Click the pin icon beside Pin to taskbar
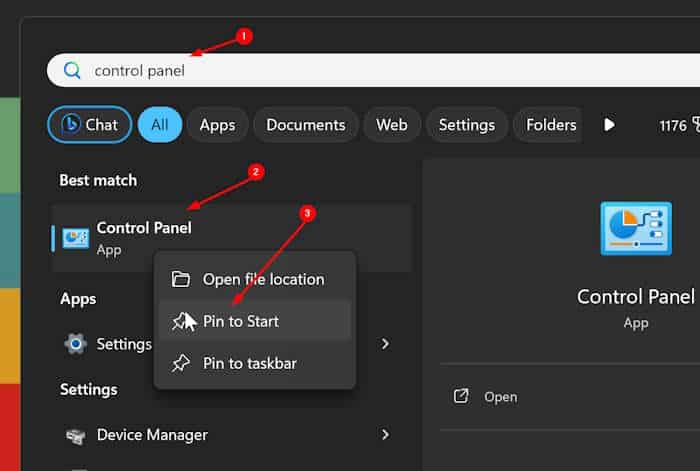Screen dimensions: 700x471 coord(181,363)
